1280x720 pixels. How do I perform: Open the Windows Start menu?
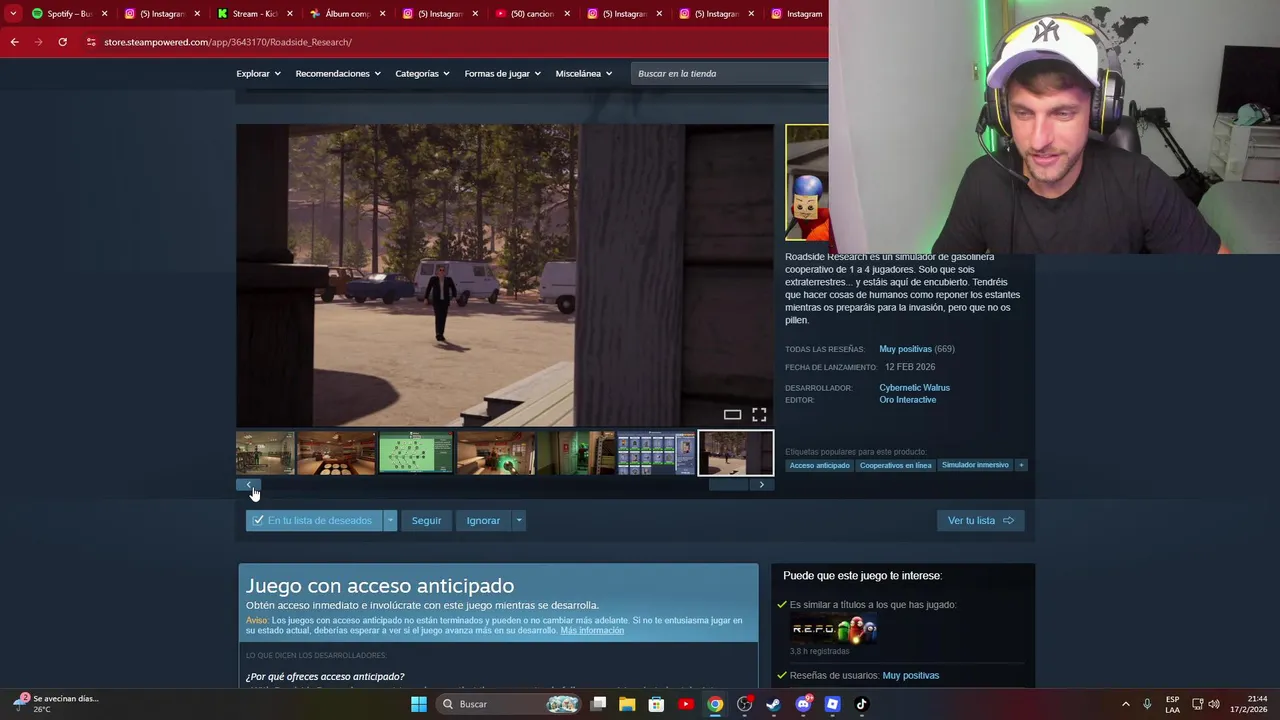click(419, 704)
